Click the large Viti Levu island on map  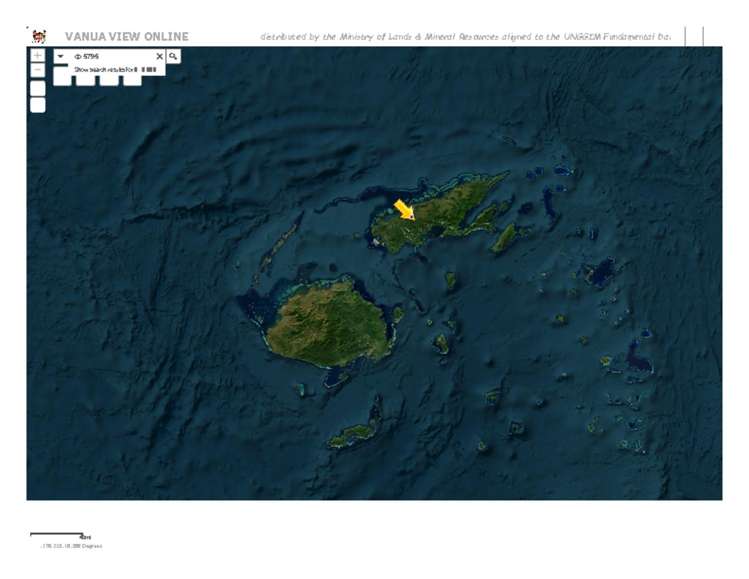tap(323, 322)
